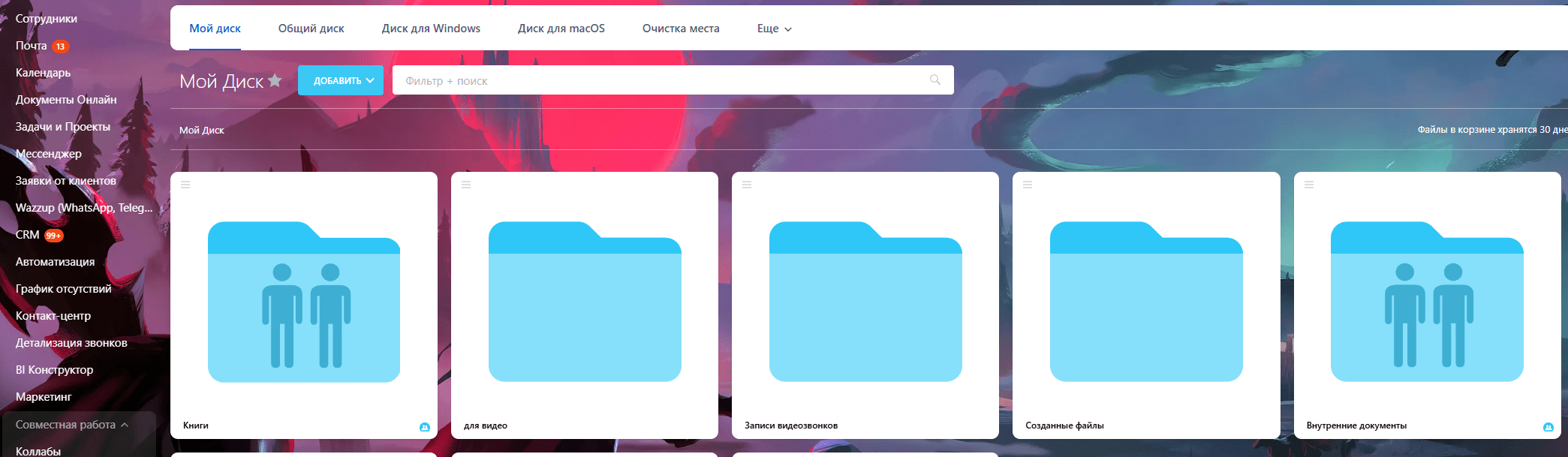Open the Созданные файлы folder icon
This screenshot has width=1568, height=457.
[x=1146, y=302]
